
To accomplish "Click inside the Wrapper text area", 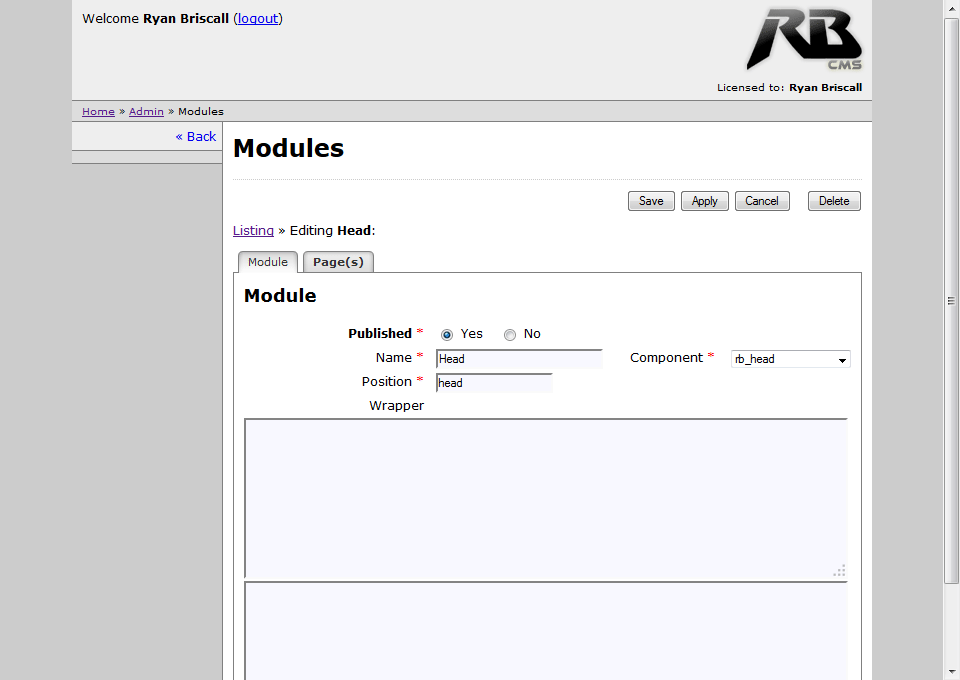I will (x=545, y=498).
